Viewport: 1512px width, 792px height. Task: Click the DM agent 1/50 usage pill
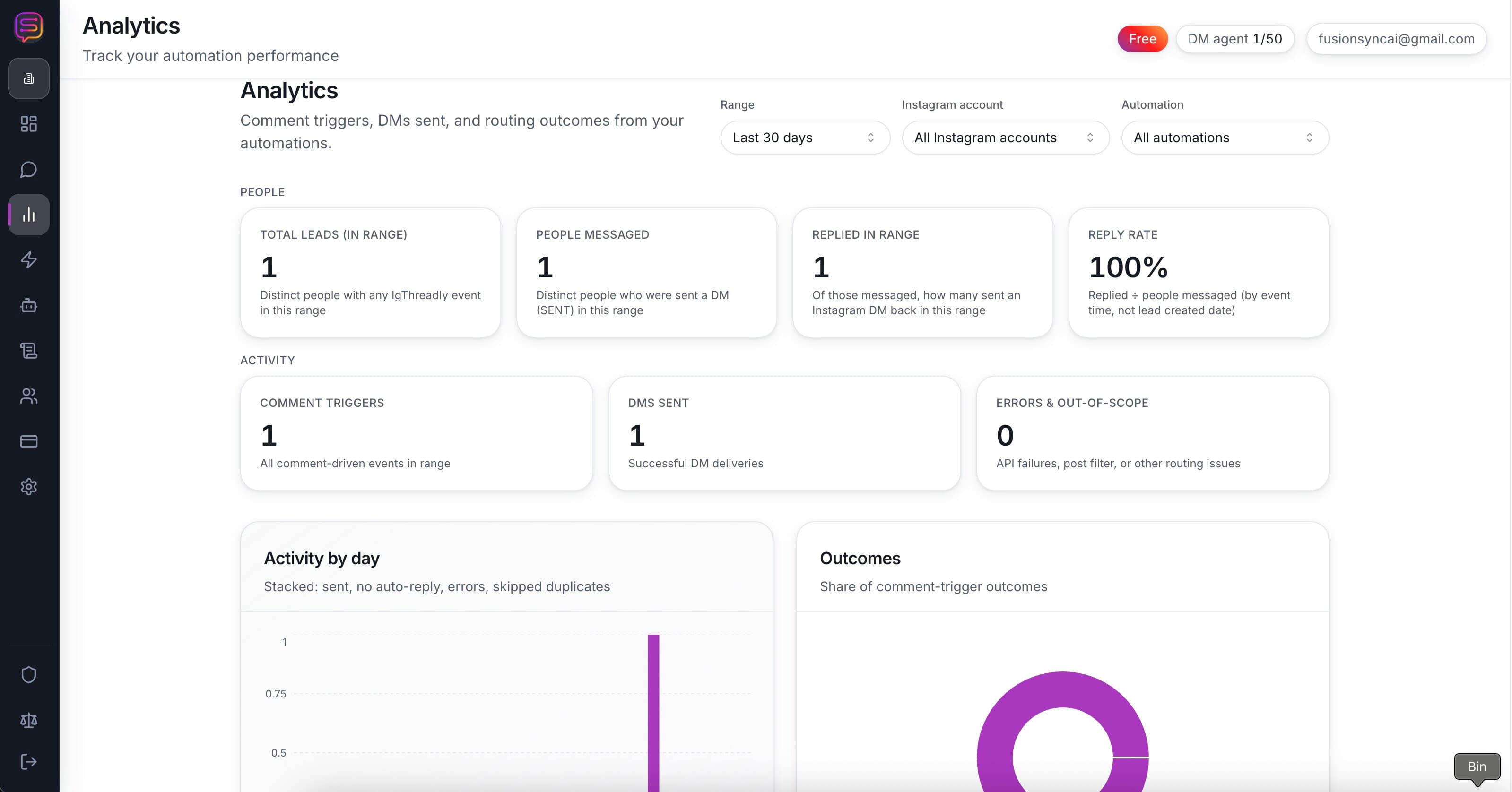(1235, 39)
